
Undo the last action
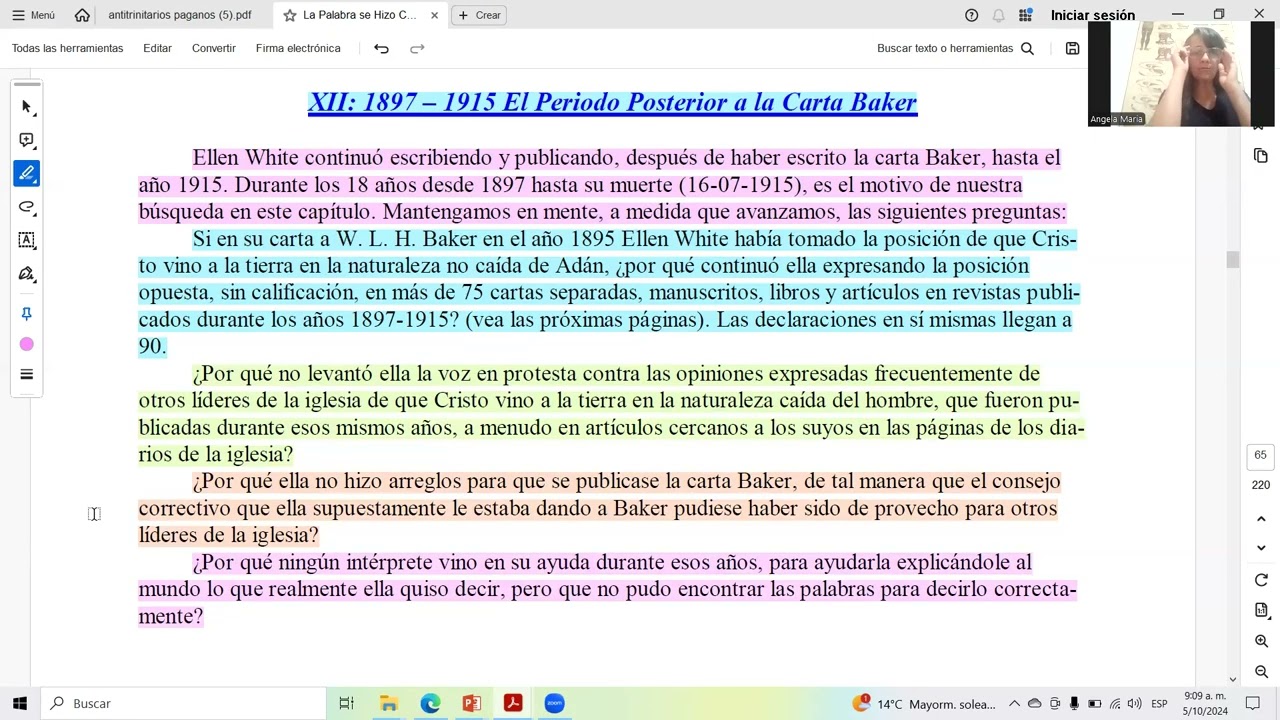381,48
